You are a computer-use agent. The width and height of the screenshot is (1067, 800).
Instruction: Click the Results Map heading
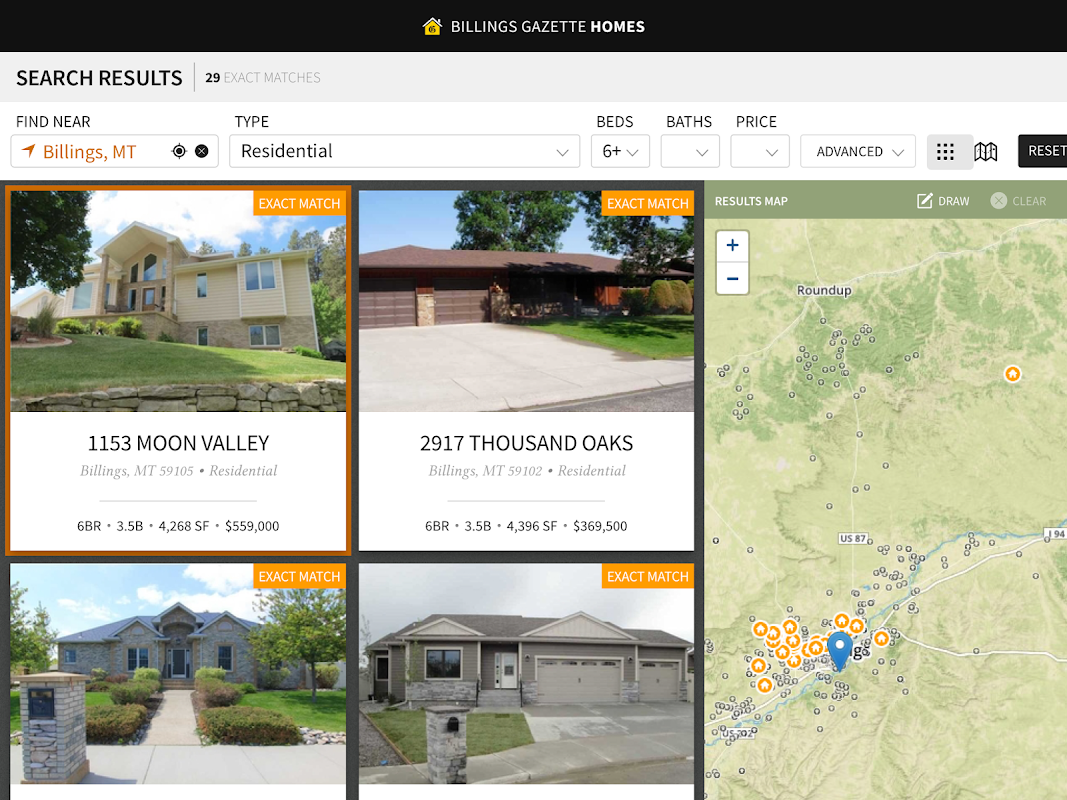[751, 201]
